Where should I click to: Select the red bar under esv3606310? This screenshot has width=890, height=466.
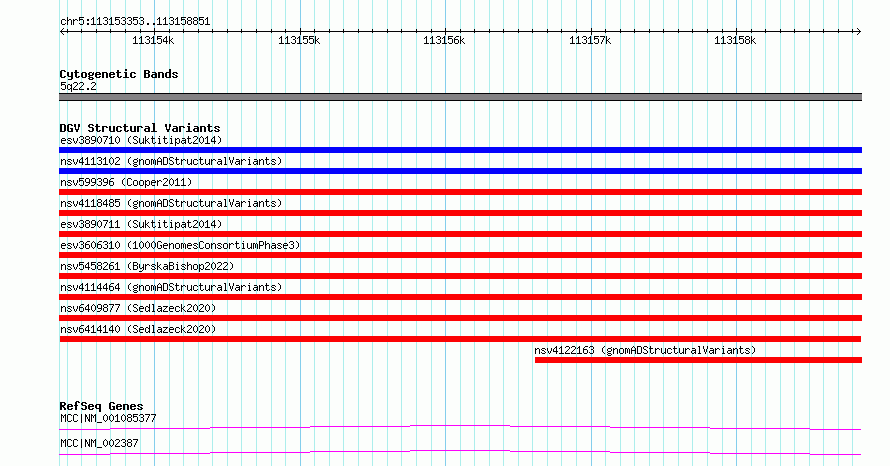460,255
